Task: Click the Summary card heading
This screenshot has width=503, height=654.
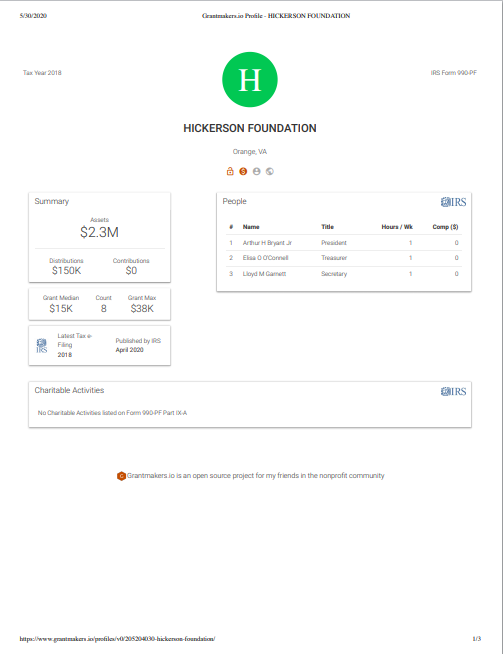Action: pos(52,201)
